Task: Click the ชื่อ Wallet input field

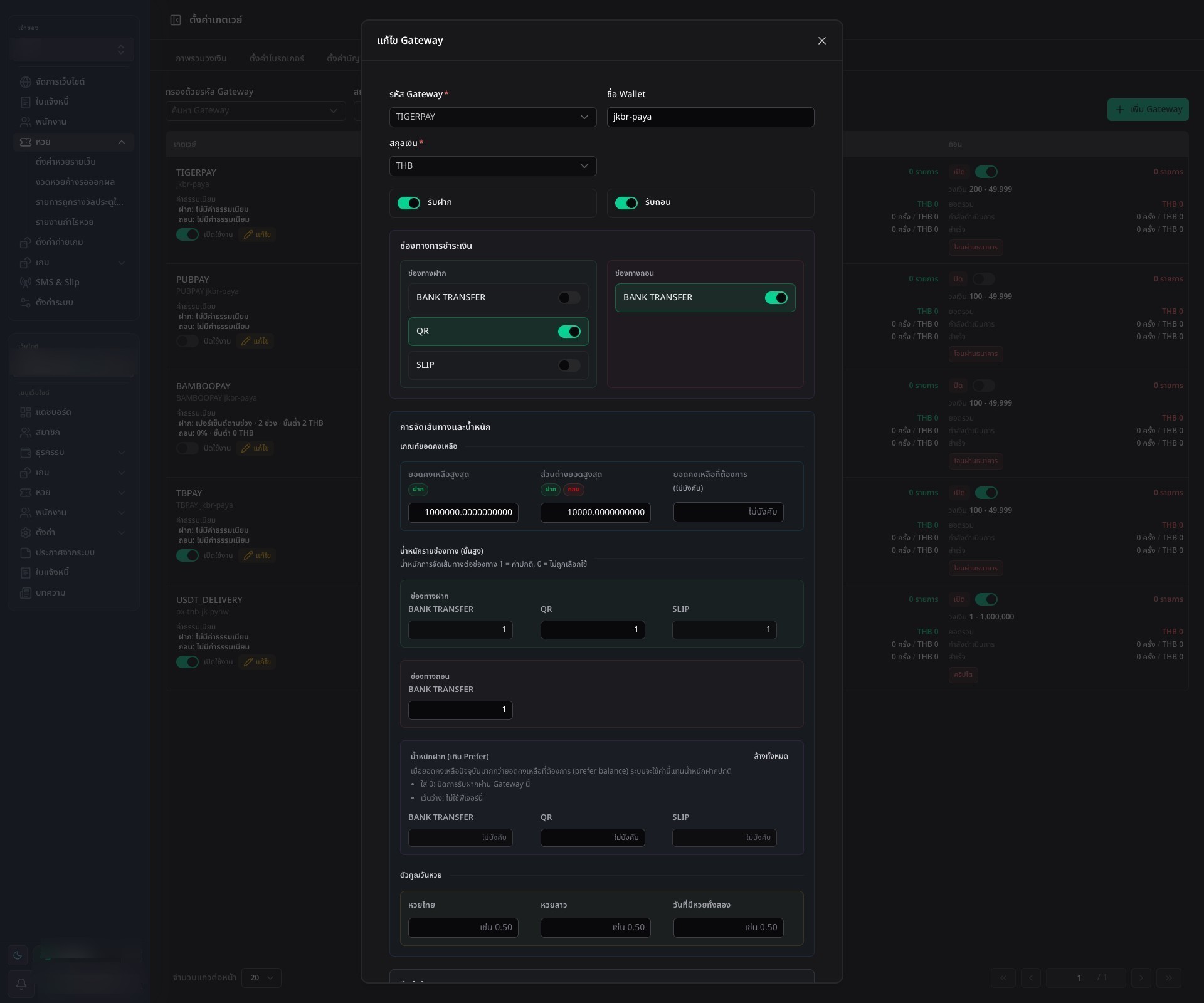Action: click(x=710, y=117)
